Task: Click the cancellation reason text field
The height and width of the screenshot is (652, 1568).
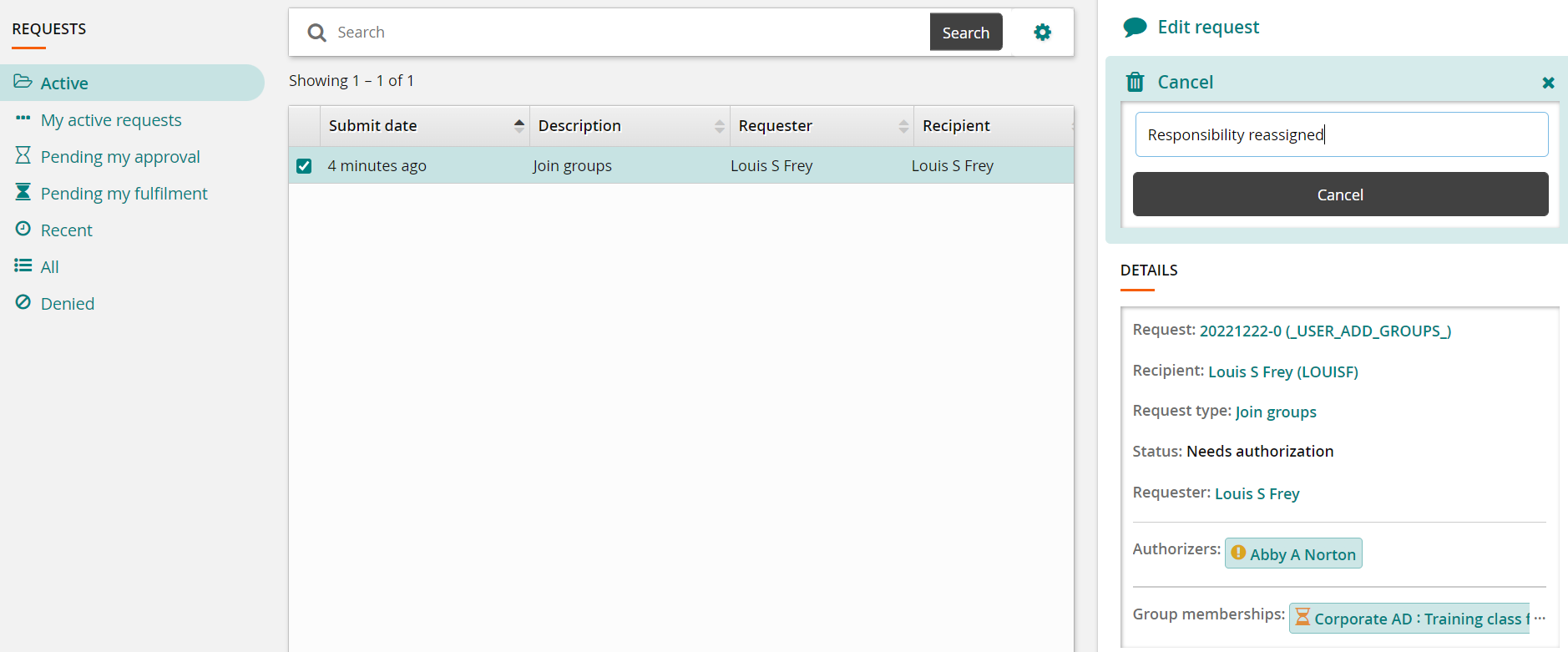Action: point(1341,134)
